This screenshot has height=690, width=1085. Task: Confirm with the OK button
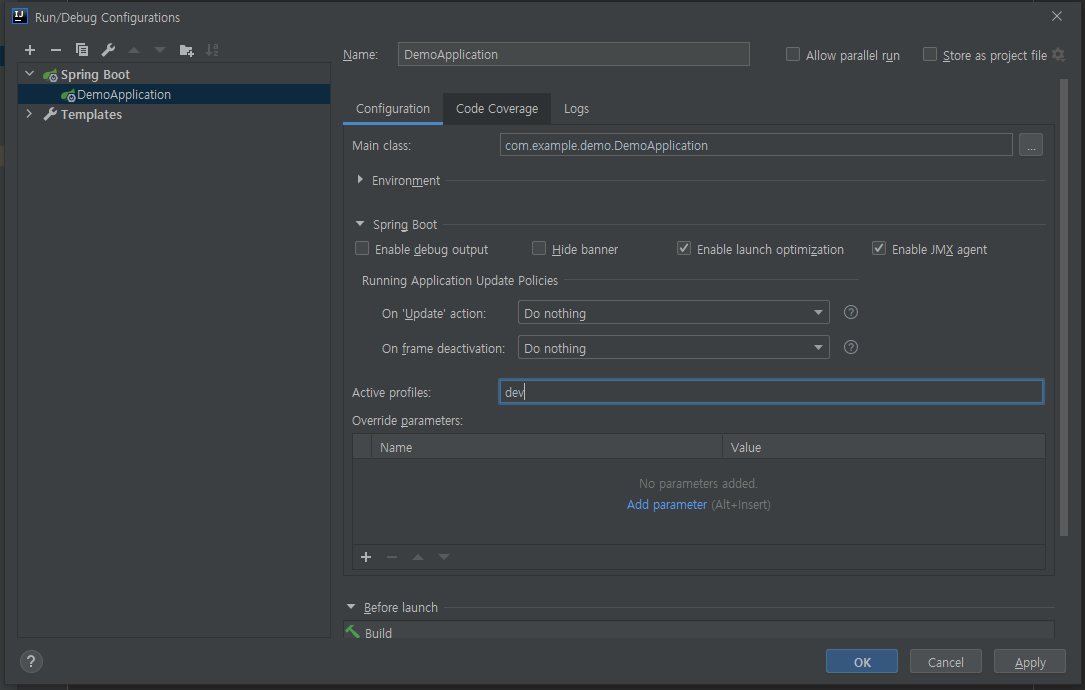861,662
